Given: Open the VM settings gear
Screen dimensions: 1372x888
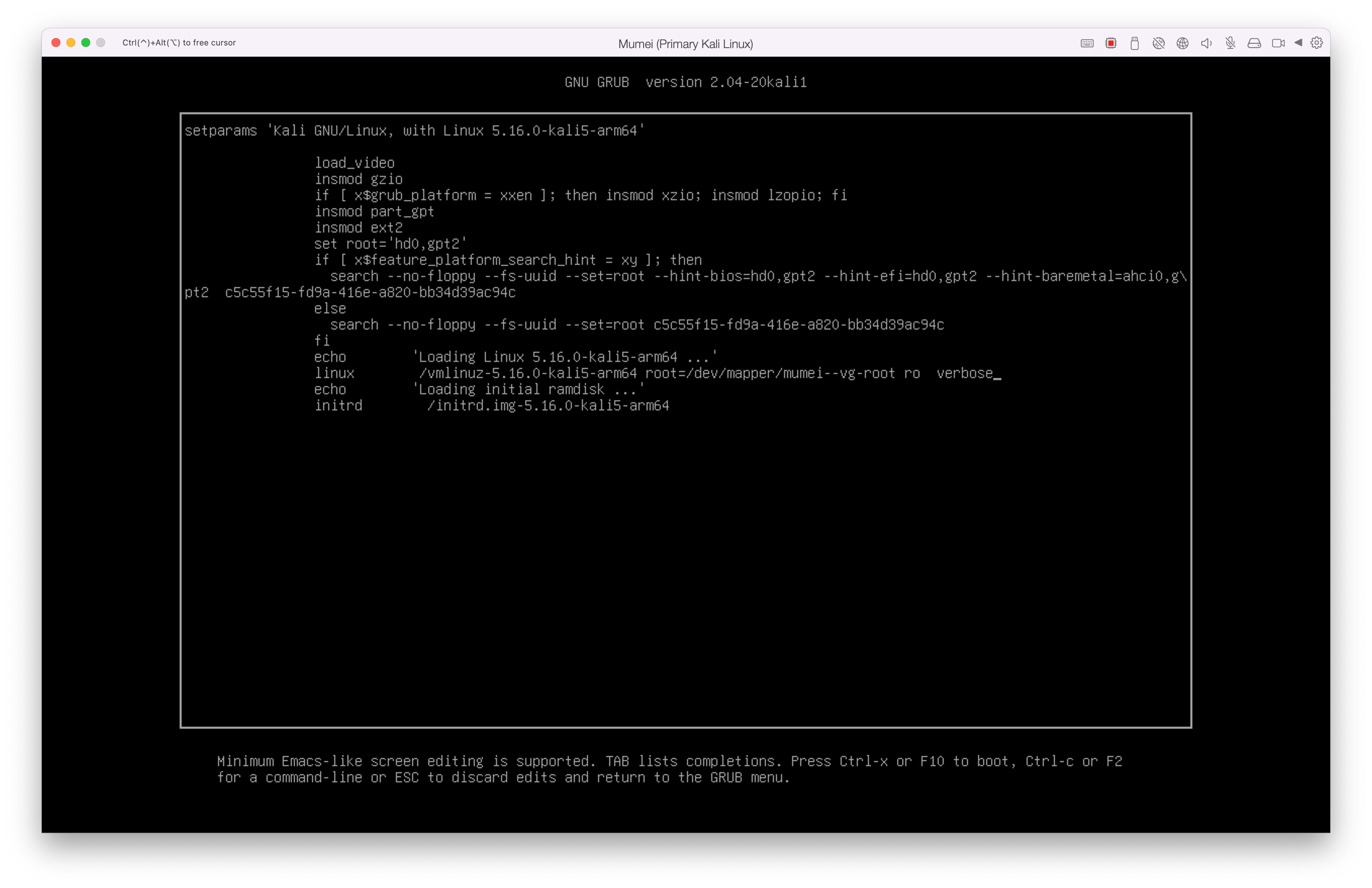Looking at the screenshot, I should pos(1317,42).
